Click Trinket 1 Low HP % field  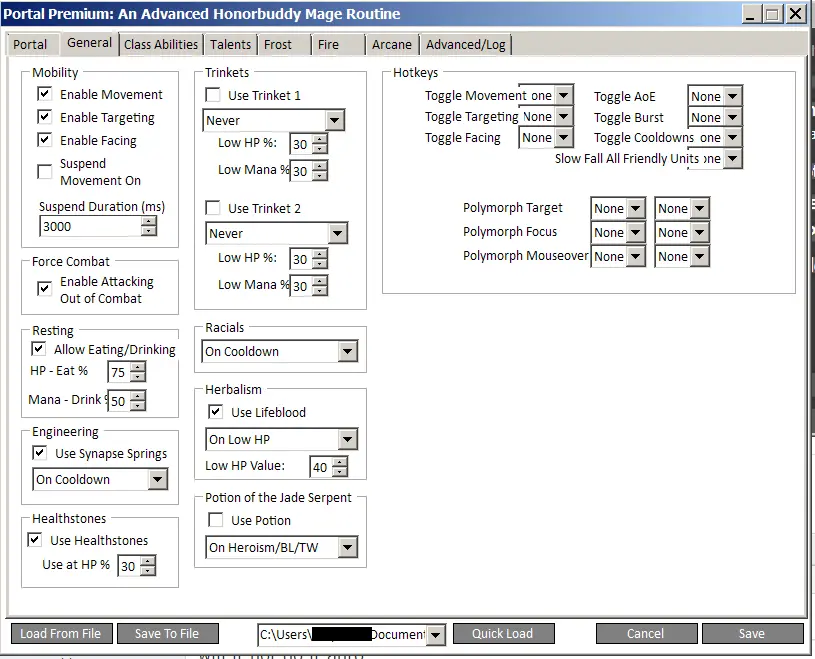click(301, 144)
